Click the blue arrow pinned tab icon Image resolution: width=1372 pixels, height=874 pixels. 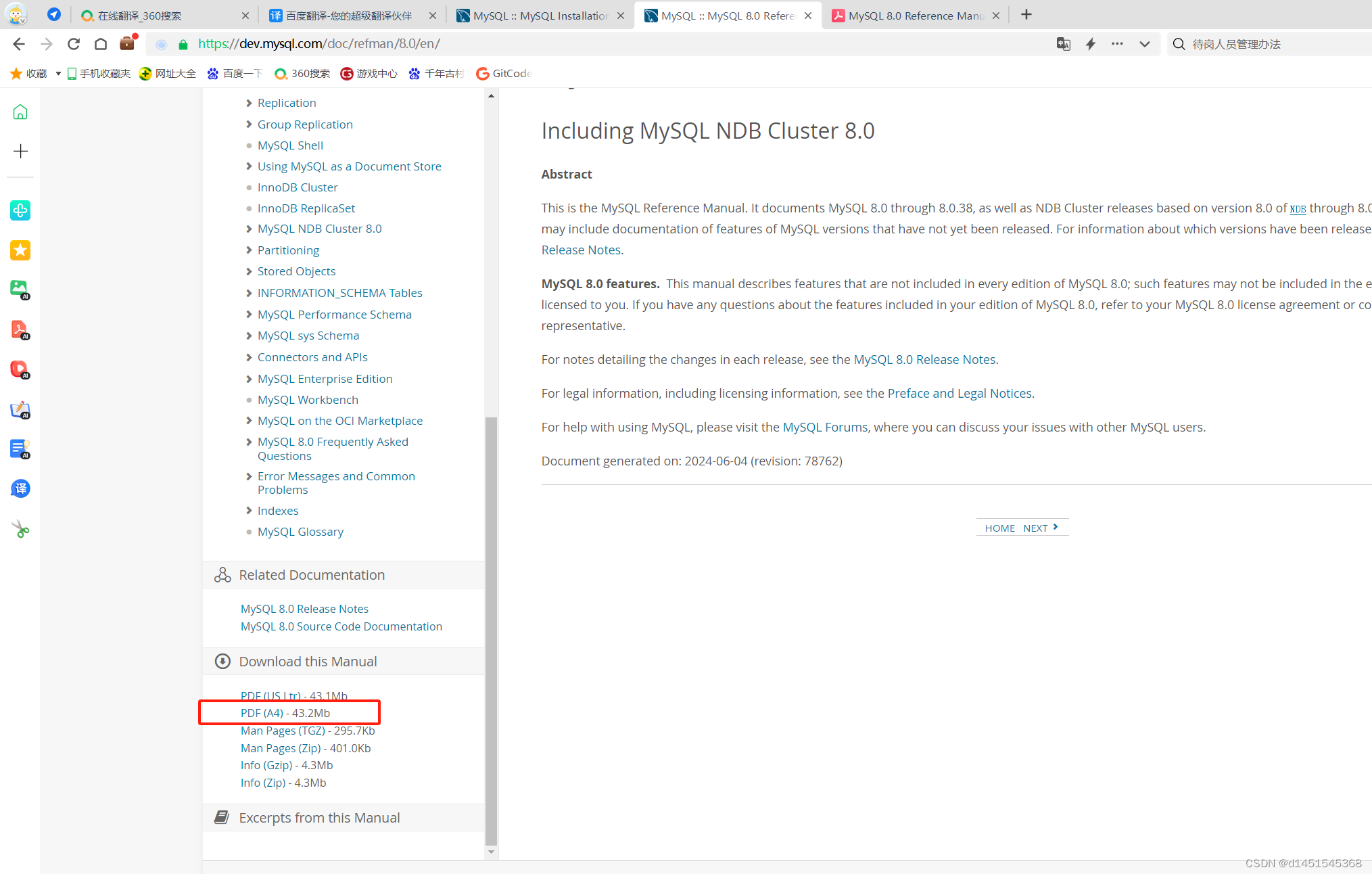point(54,14)
